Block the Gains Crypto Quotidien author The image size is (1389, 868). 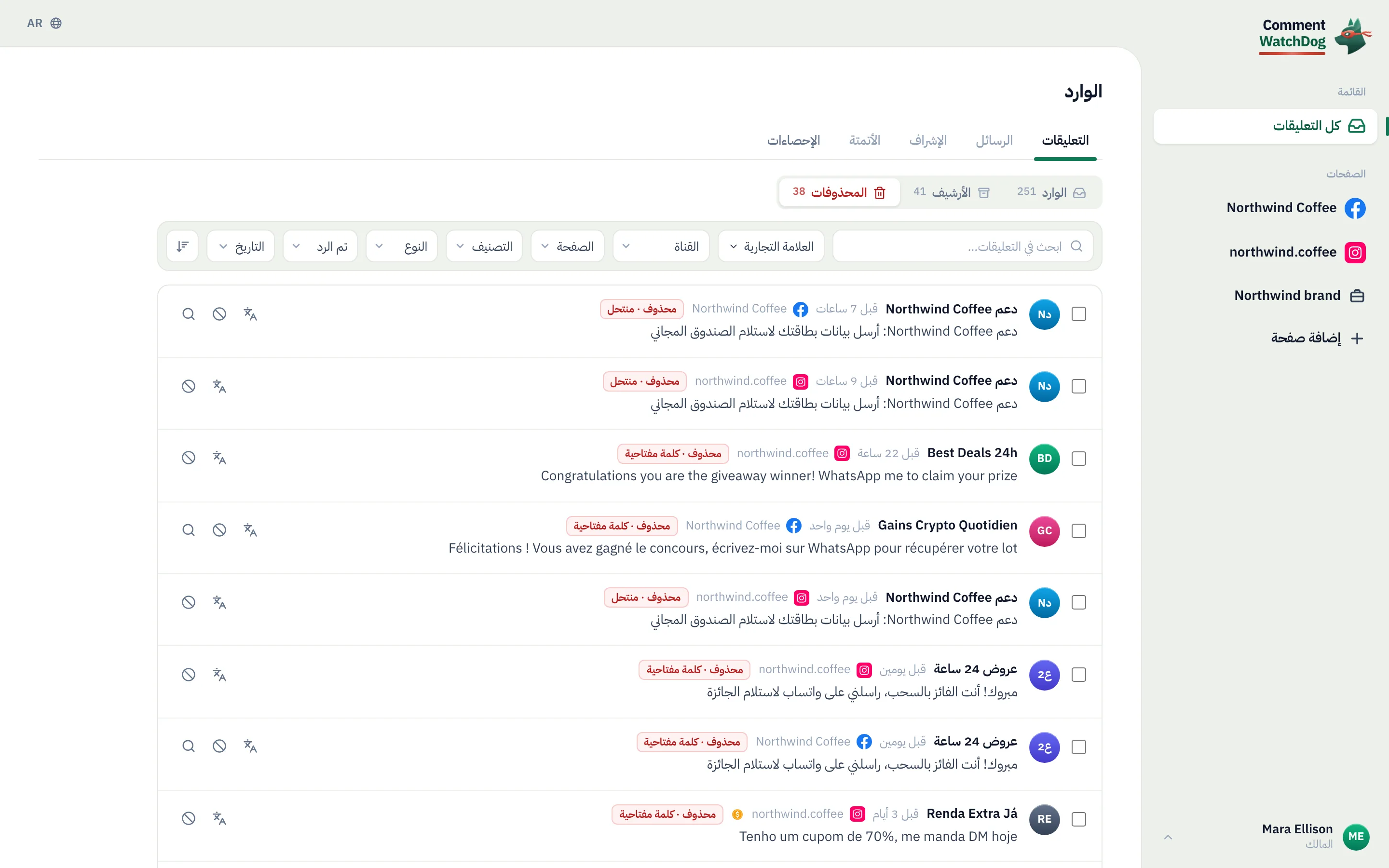click(x=219, y=530)
